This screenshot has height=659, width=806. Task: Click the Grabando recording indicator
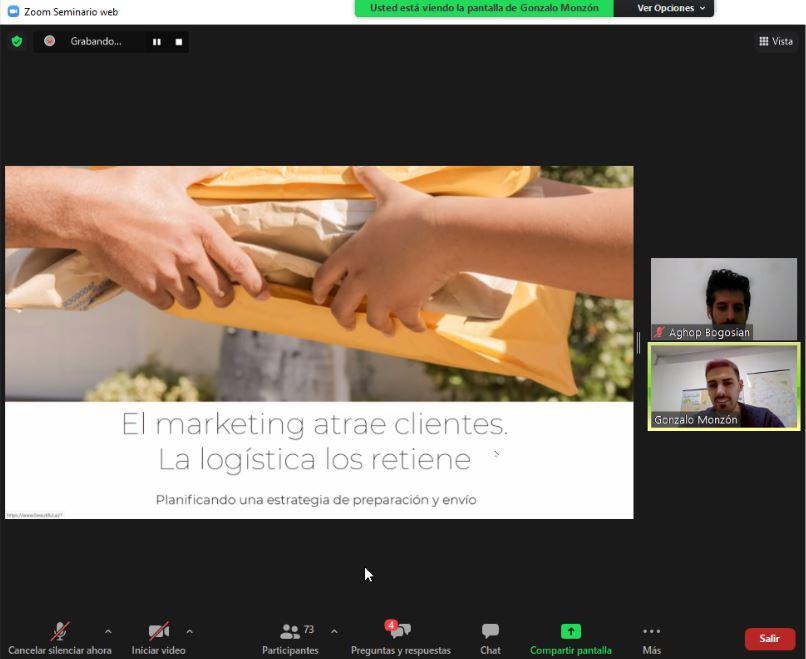pos(94,42)
